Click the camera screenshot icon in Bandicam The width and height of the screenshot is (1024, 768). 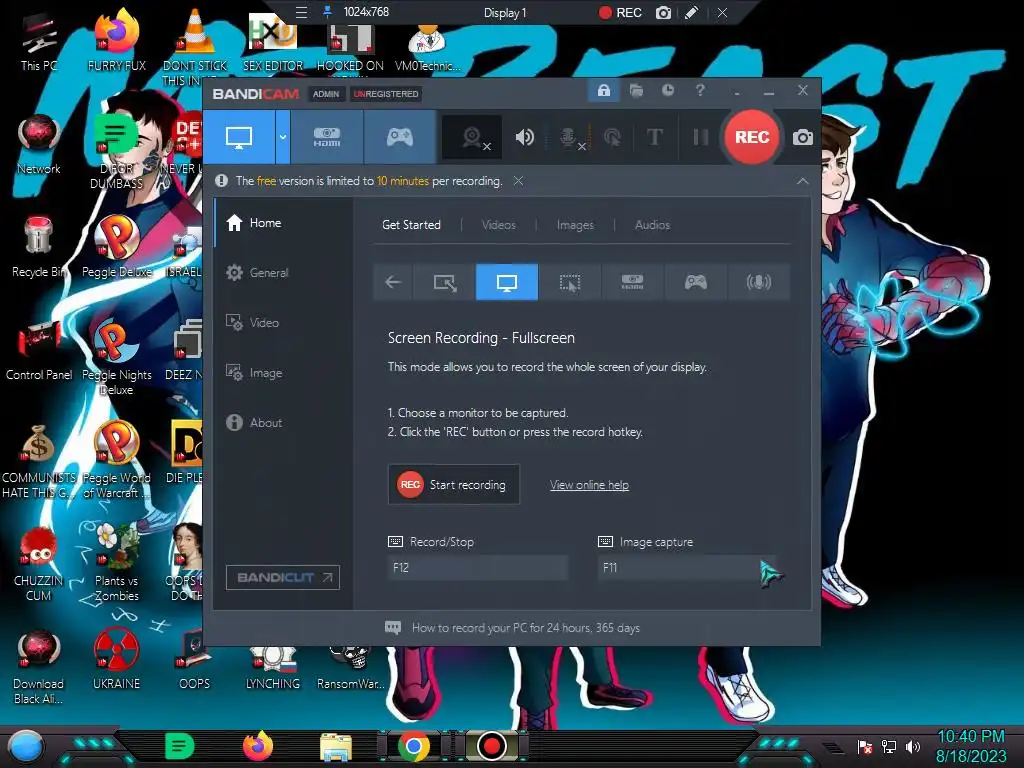click(x=803, y=137)
